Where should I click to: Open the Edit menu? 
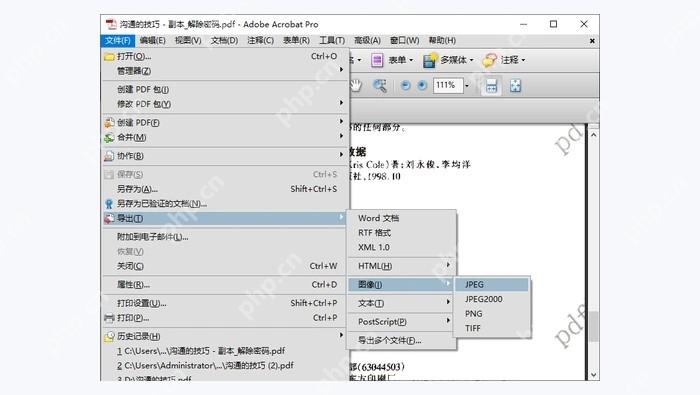pos(153,41)
